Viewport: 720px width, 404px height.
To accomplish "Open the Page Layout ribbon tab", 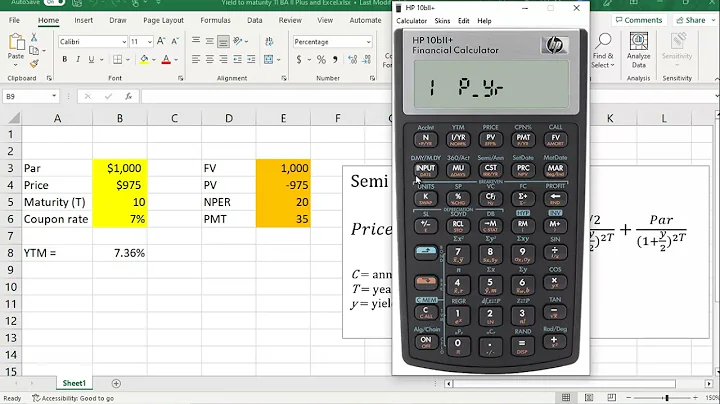I will [x=163, y=20].
